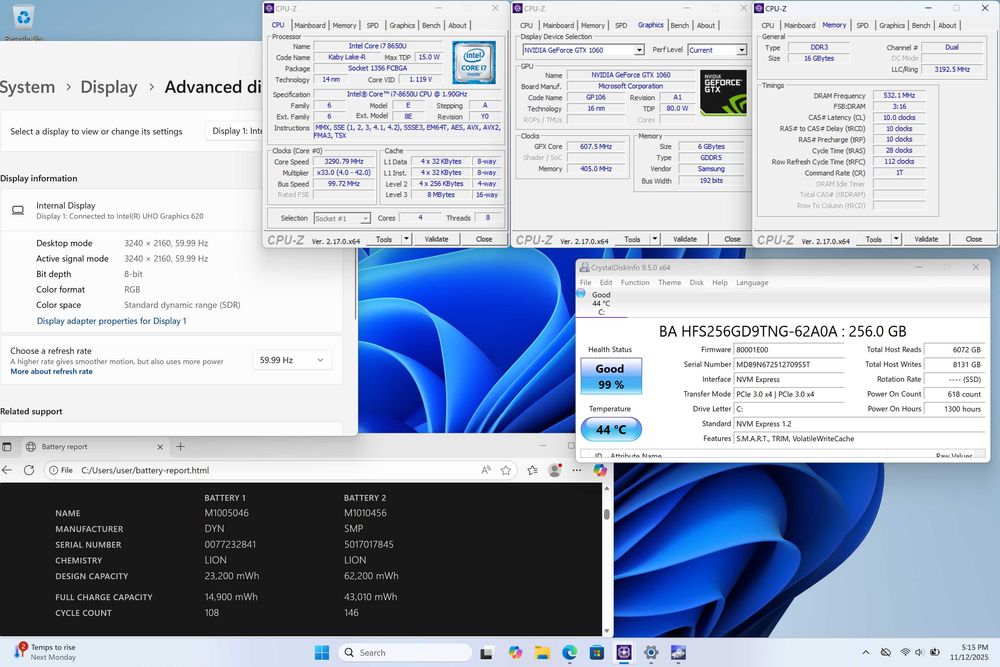Open the Copilot icon in Edge toolbar
The height and width of the screenshot is (667, 1000).
pos(600,470)
